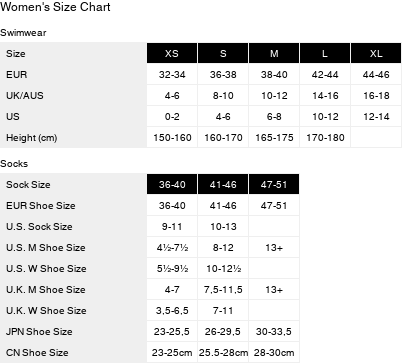Select the 170-180 height cell

pyautogui.click(x=325, y=137)
